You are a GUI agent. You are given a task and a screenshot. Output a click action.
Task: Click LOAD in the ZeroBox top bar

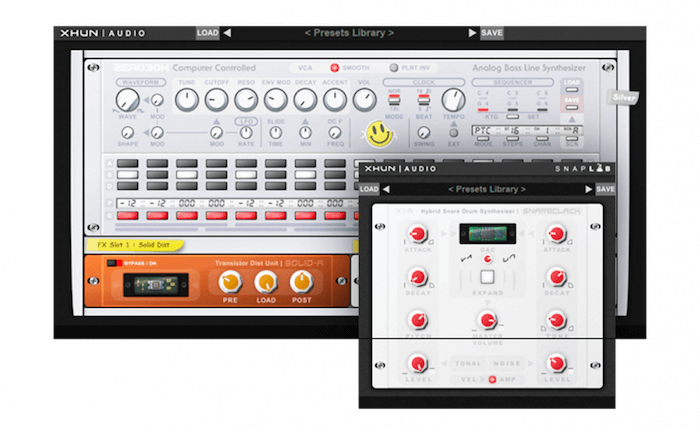tap(208, 33)
